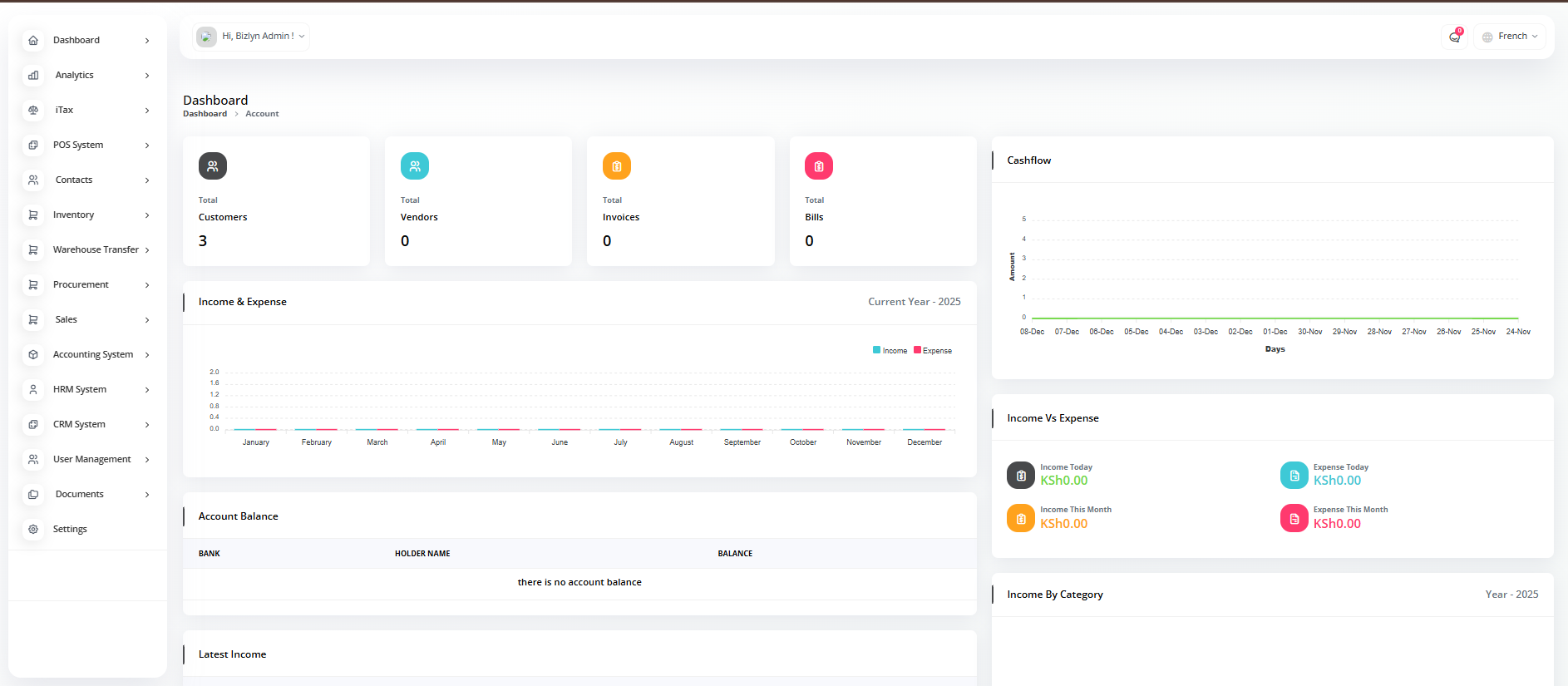
Task: Open the User Management menu item
Action: [87, 459]
